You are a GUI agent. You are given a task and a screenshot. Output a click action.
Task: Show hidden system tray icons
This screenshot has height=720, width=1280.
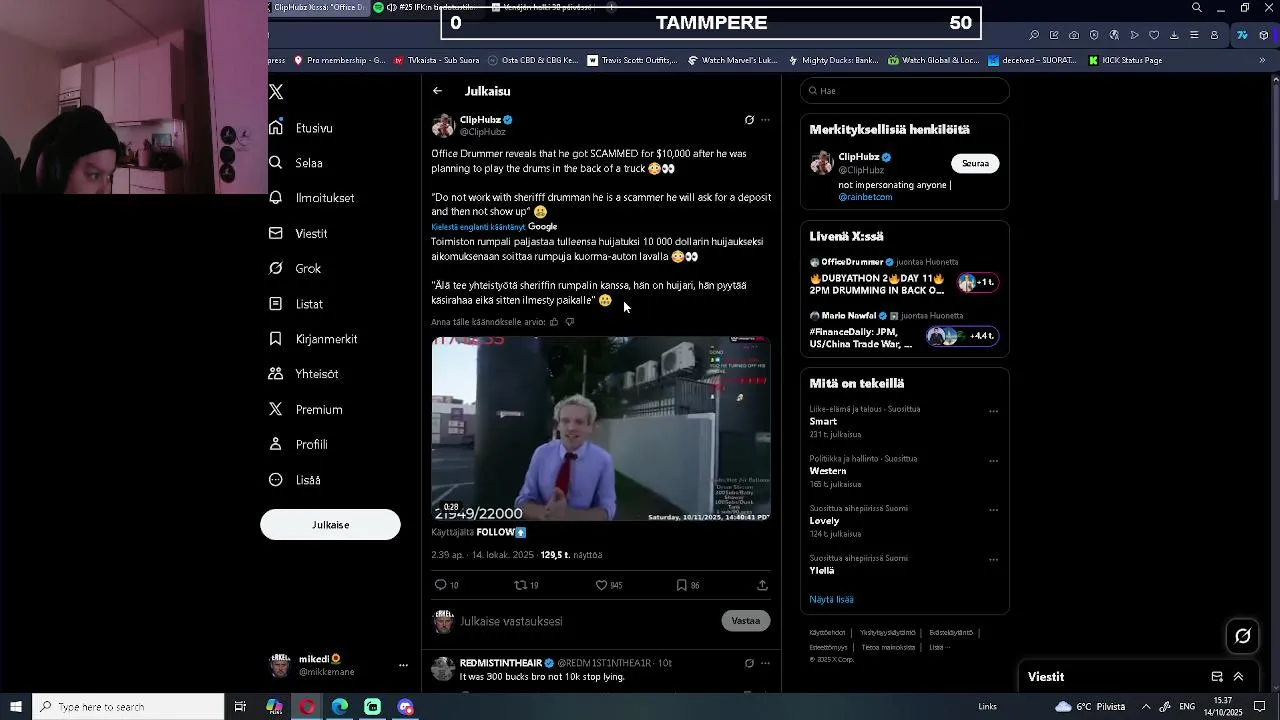(x=1146, y=707)
